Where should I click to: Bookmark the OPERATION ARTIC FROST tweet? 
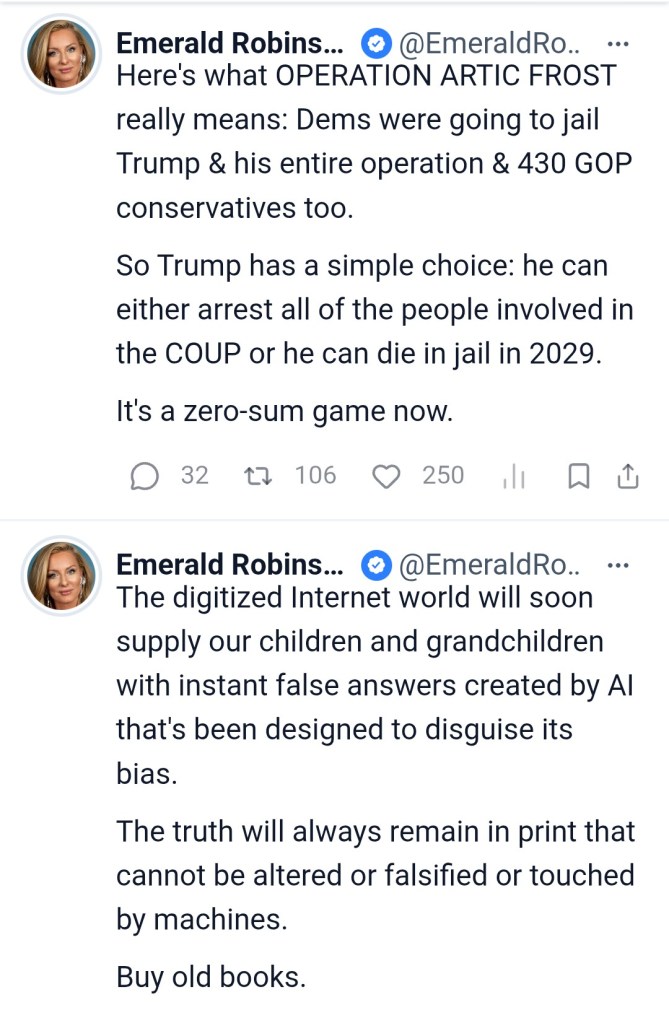[x=577, y=477]
